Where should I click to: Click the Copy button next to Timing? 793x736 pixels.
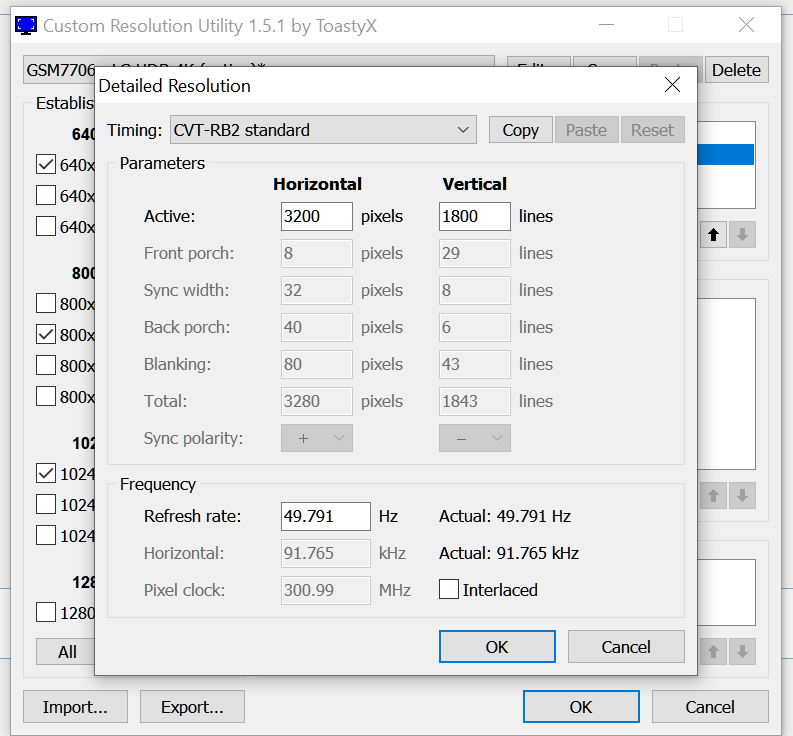520,130
